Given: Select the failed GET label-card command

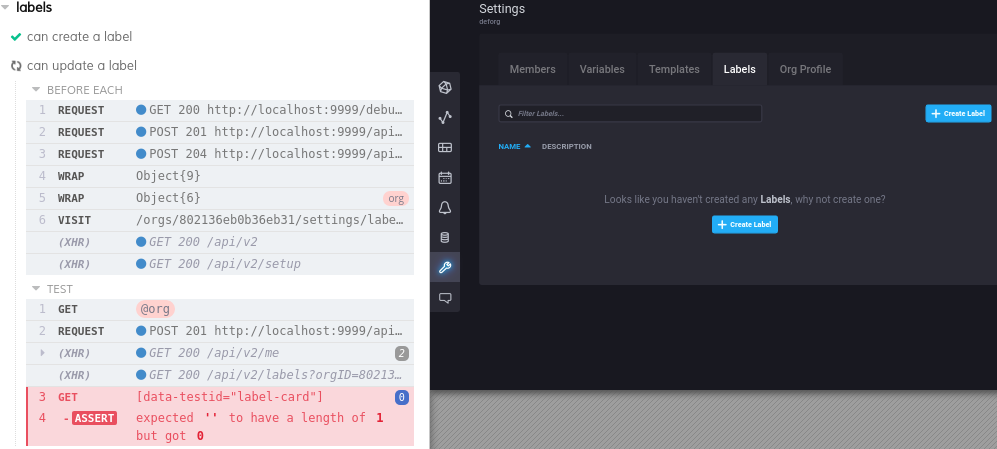Looking at the screenshot, I should 220,397.
